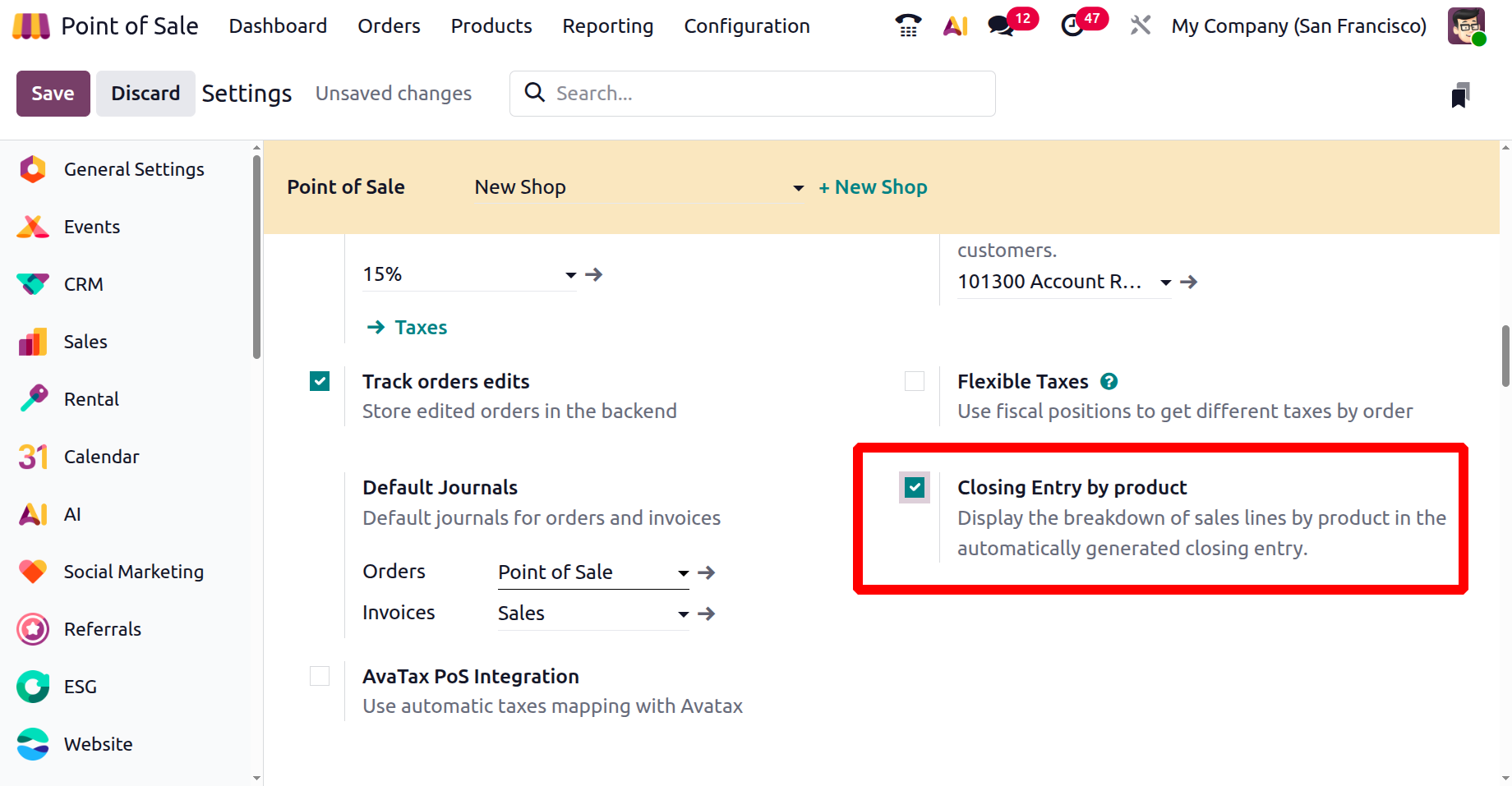
Task: Enable the Flexible Taxes checkbox
Action: coord(915,381)
